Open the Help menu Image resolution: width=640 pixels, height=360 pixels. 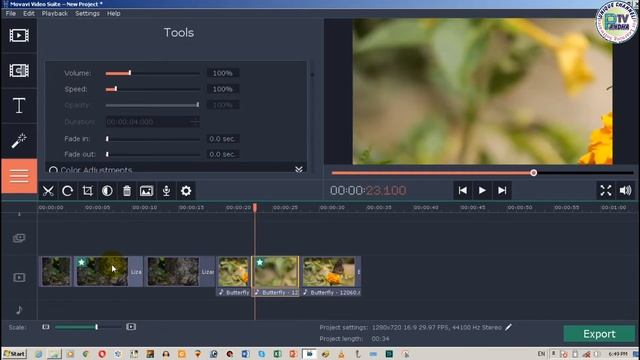coord(113,13)
